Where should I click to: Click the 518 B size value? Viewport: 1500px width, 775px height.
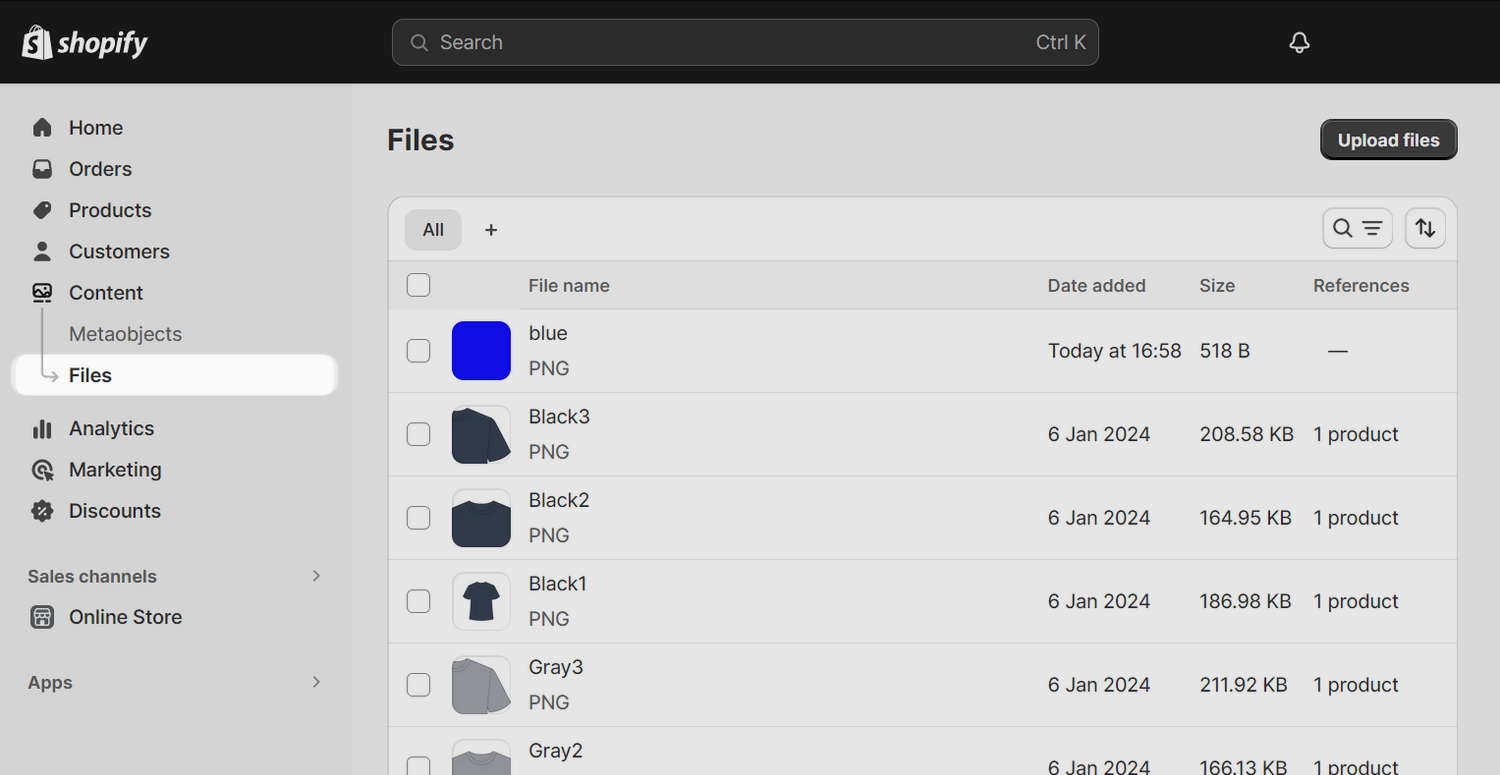point(1225,351)
